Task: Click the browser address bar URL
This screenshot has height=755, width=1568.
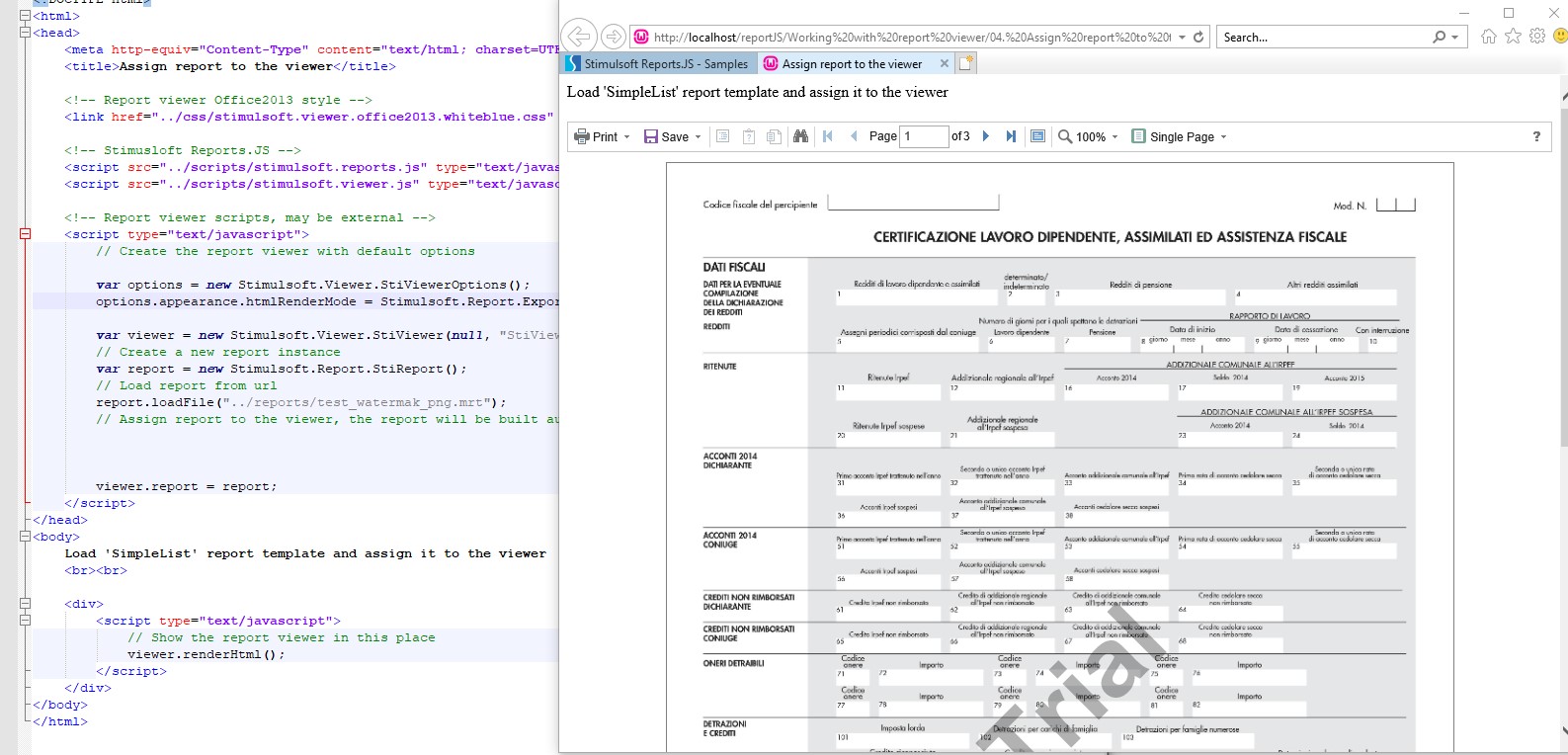Action: 911,38
